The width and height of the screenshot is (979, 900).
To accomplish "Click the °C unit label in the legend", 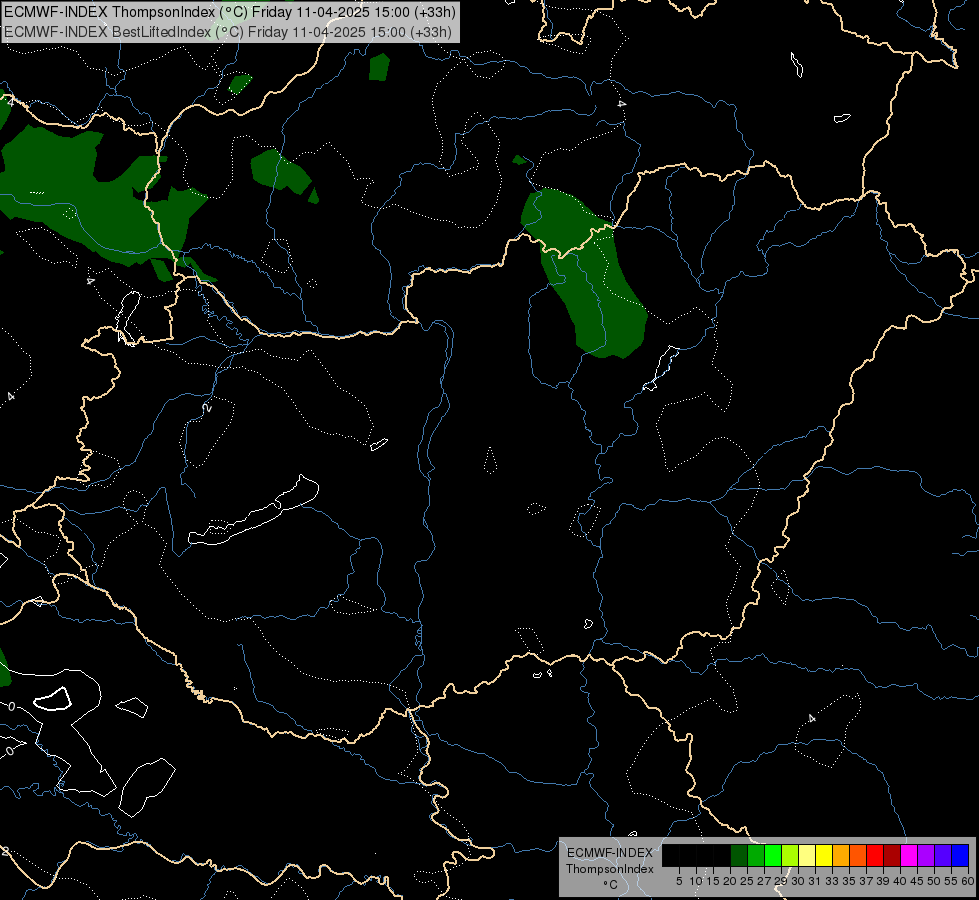I will 610,885.
